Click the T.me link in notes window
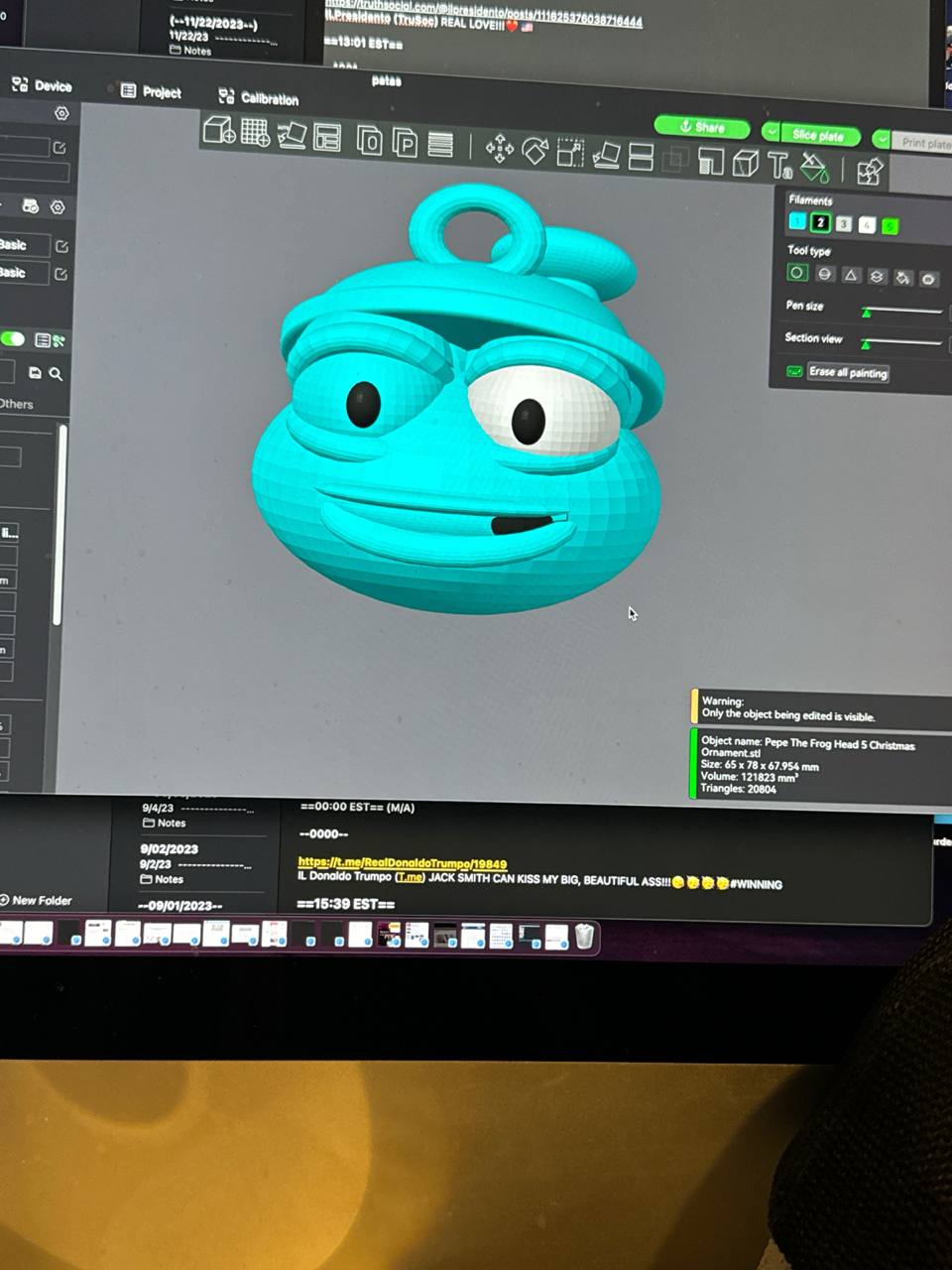 pyautogui.click(x=410, y=878)
